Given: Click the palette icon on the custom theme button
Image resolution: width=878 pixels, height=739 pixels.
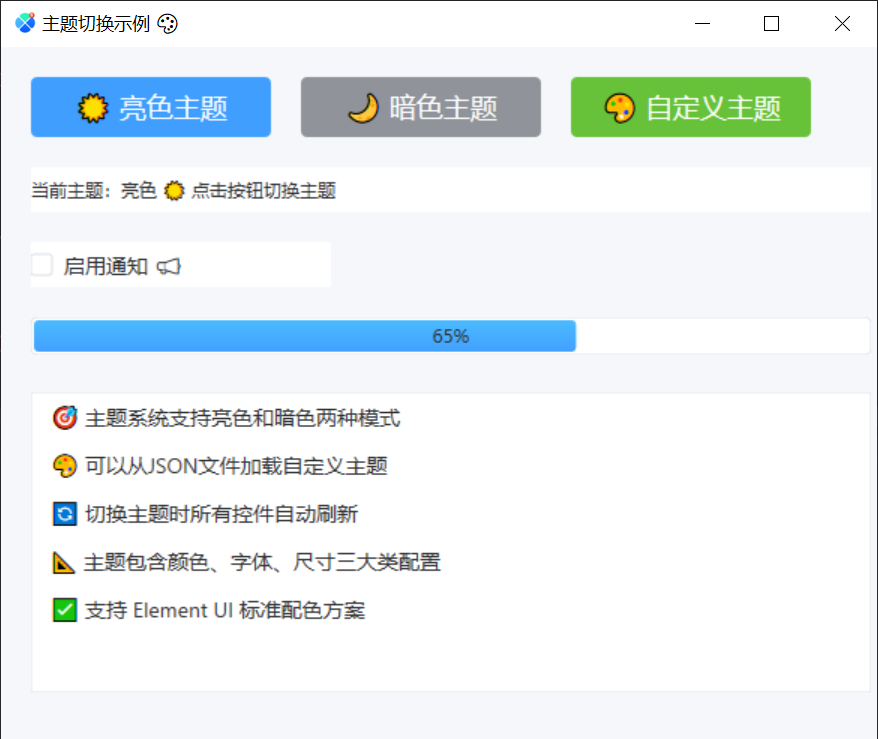Looking at the screenshot, I should click(x=620, y=107).
